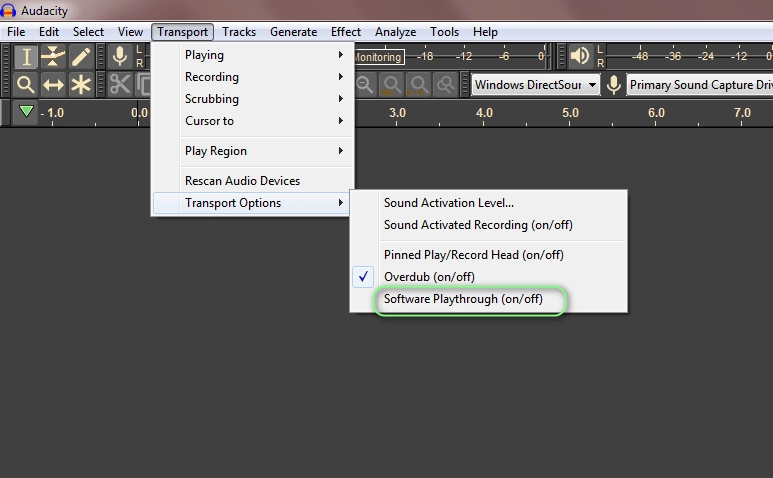Toggle Overdub (on/off) option
Viewport: 773px width, 478px height.
click(x=429, y=277)
